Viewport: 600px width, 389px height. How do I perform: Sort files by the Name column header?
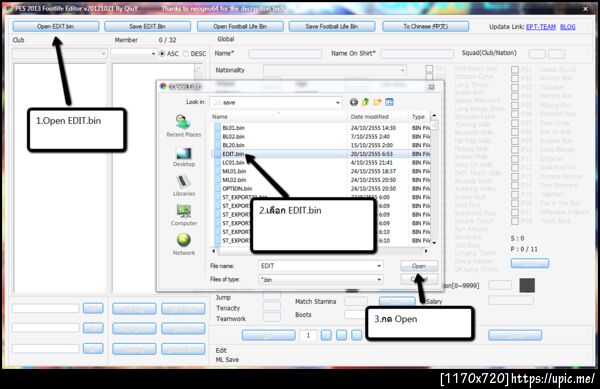pyautogui.click(x=279, y=117)
